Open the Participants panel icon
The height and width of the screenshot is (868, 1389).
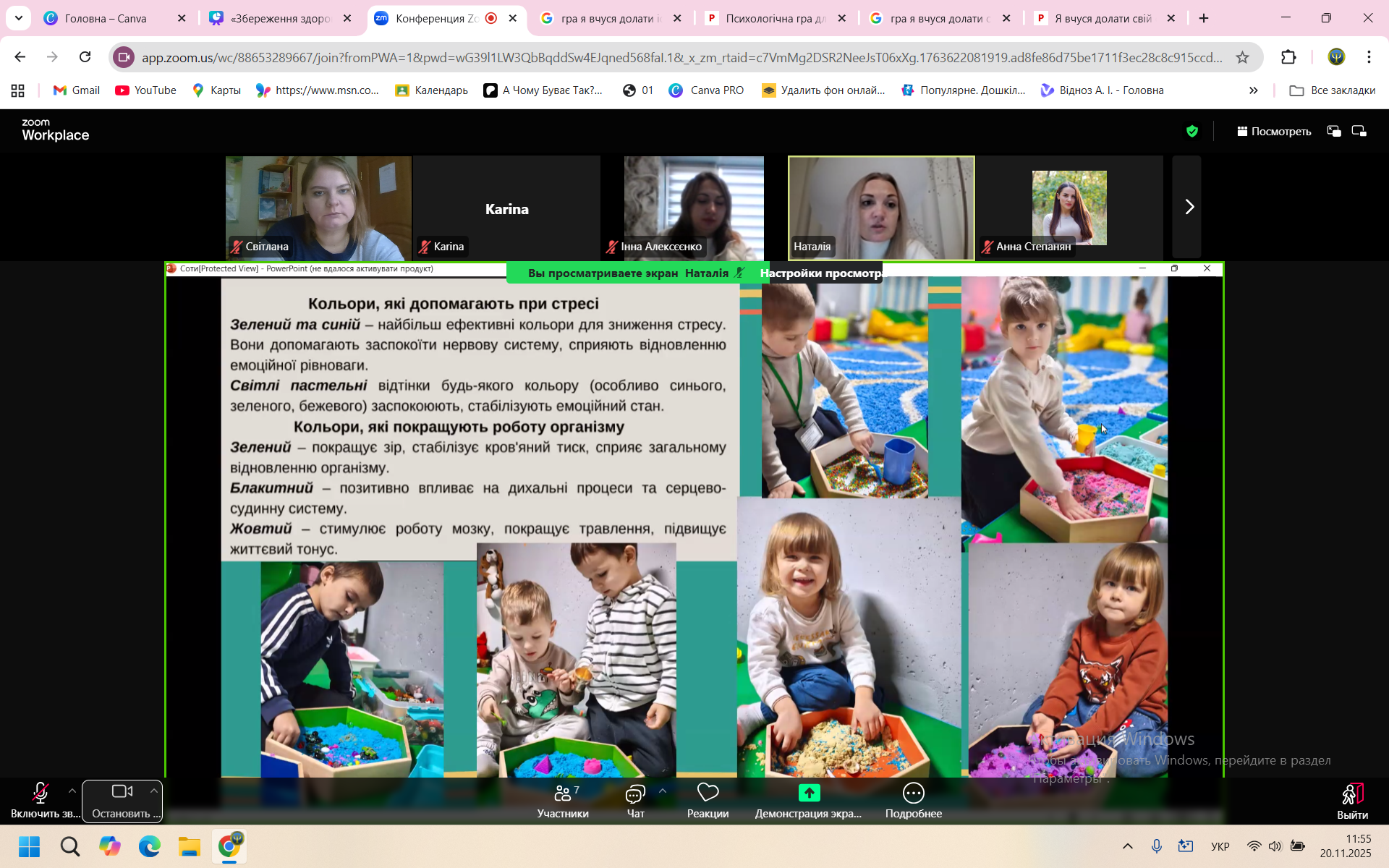pyautogui.click(x=563, y=793)
